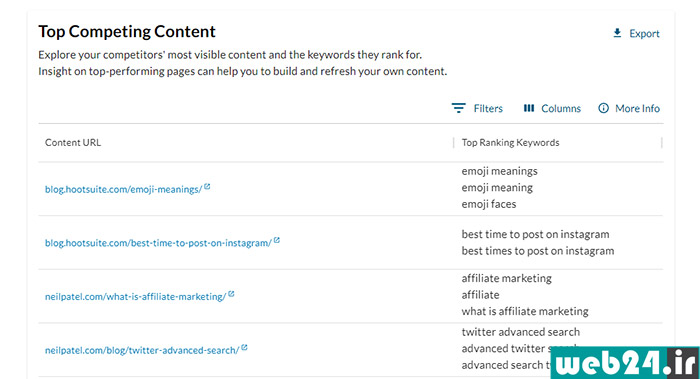Open the Filters funnel icon
Screen dimensions: 700x379
coord(458,108)
